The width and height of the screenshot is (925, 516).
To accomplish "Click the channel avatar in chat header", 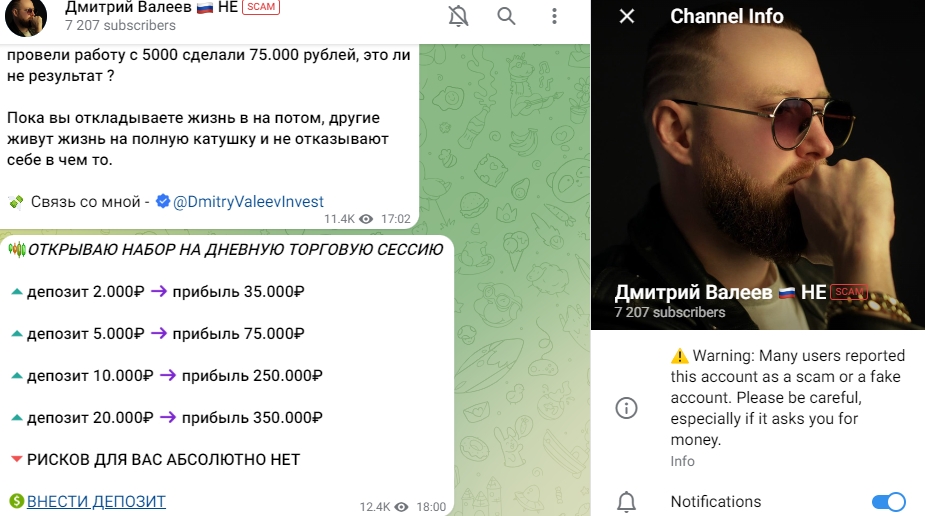I will pyautogui.click(x=26, y=17).
